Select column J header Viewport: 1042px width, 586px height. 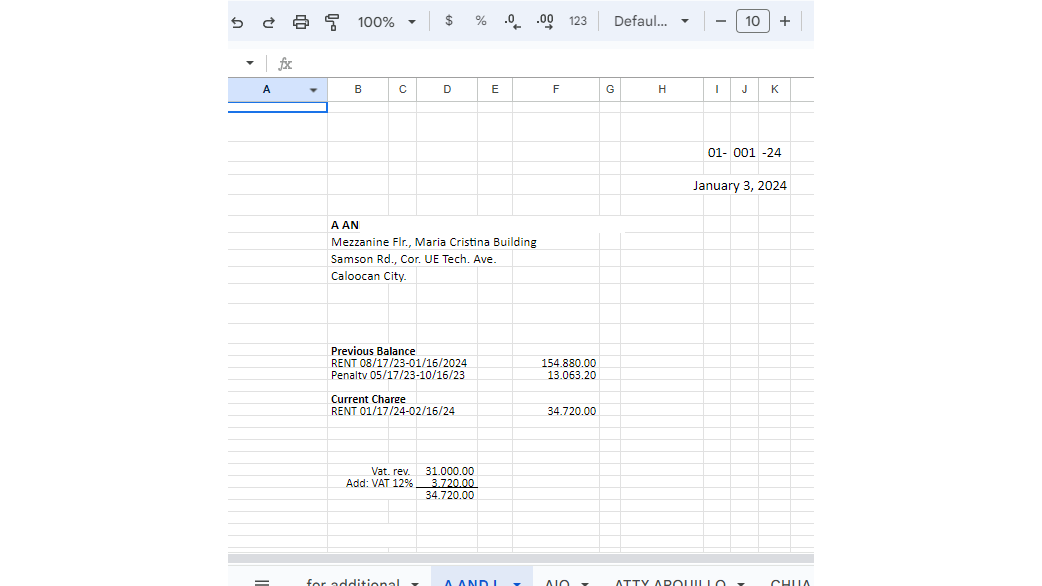point(744,90)
